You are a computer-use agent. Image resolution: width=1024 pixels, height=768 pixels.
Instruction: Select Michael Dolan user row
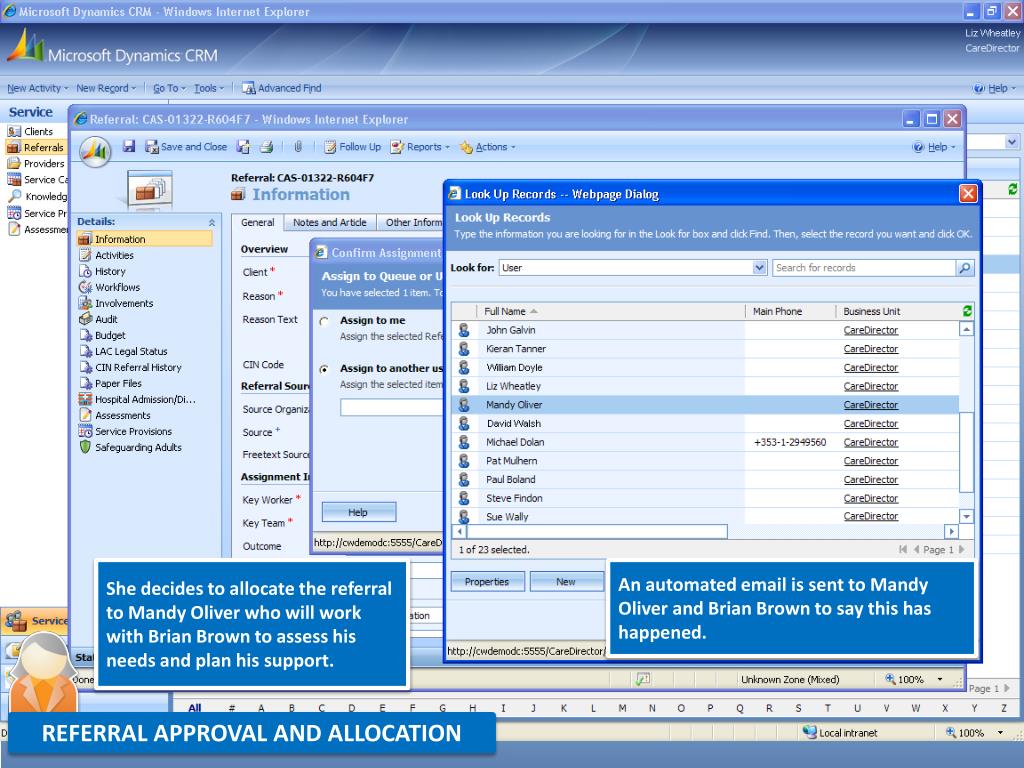click(x=705, y=443)
